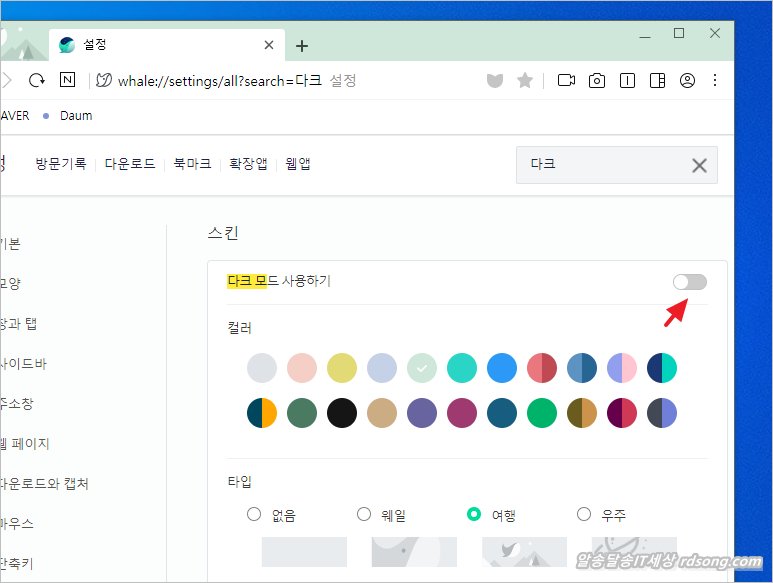773x583 pixels.
Task: Open a new tab with plus icon
Action: (302, 45)
